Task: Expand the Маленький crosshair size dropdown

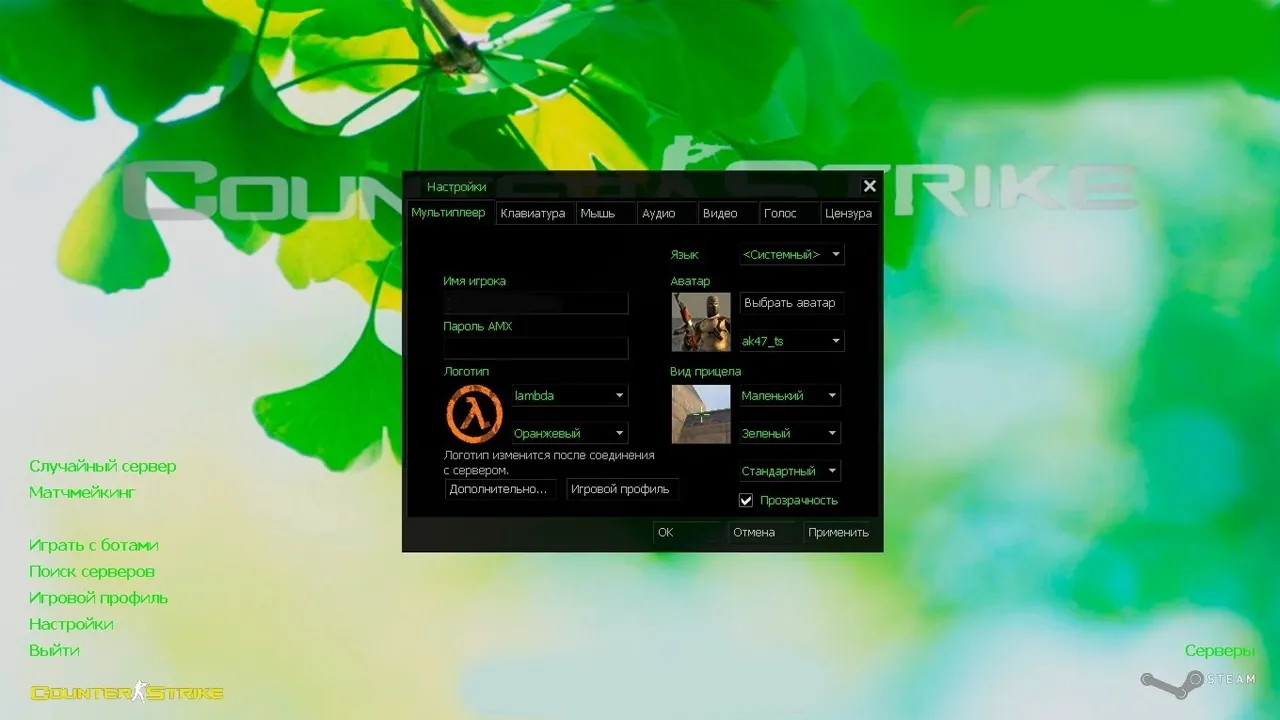Action: pyautogui.click(x=790, y=395)
